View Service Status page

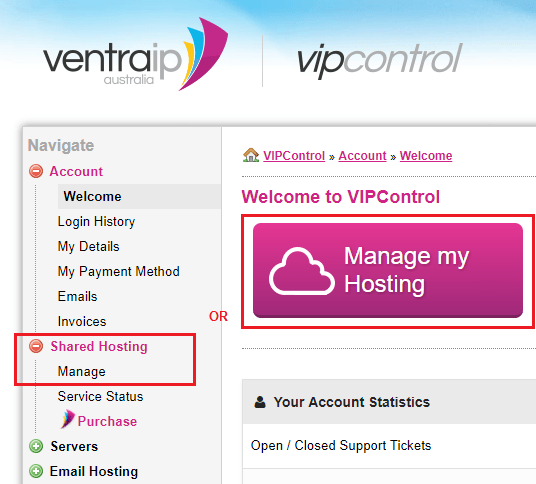100,396
